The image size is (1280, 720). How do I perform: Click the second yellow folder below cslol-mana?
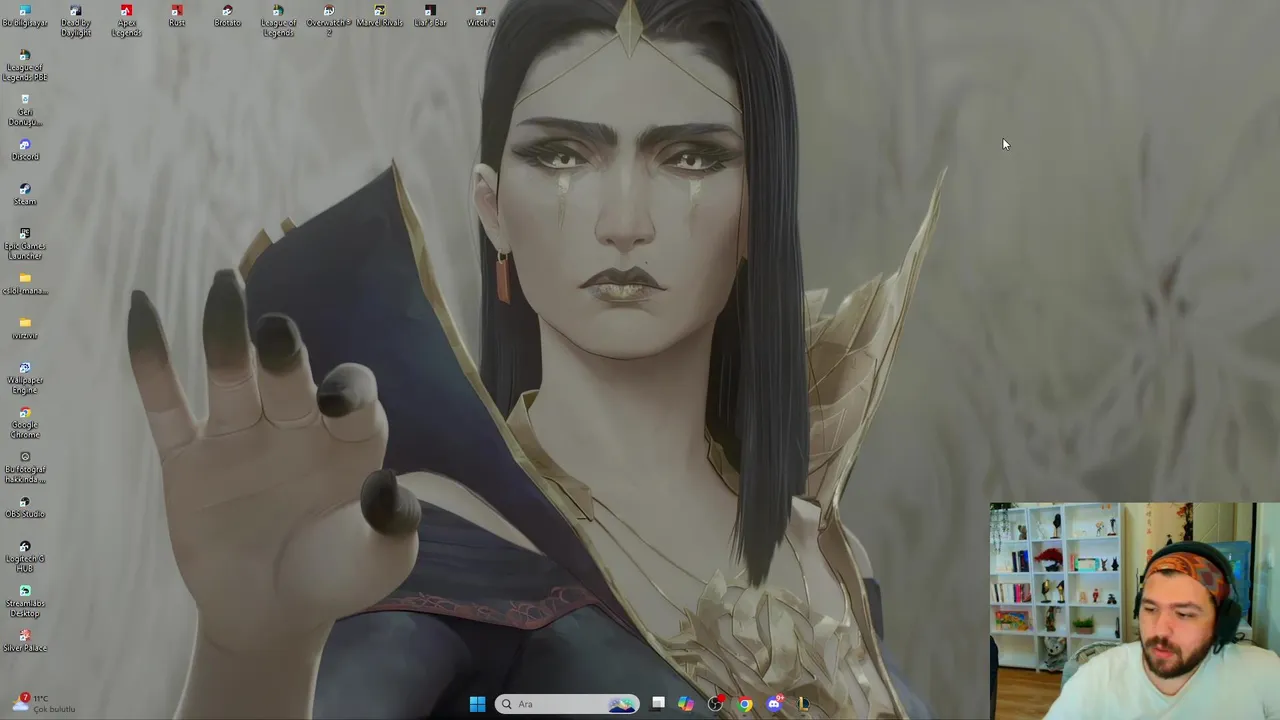point(25,329)
